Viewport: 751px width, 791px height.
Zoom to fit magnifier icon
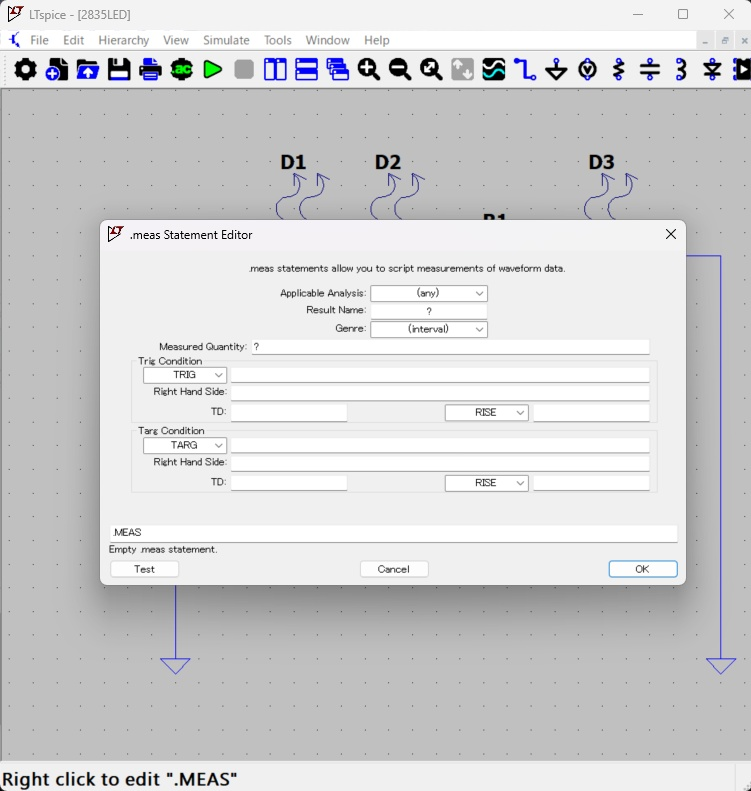(431, 69)
